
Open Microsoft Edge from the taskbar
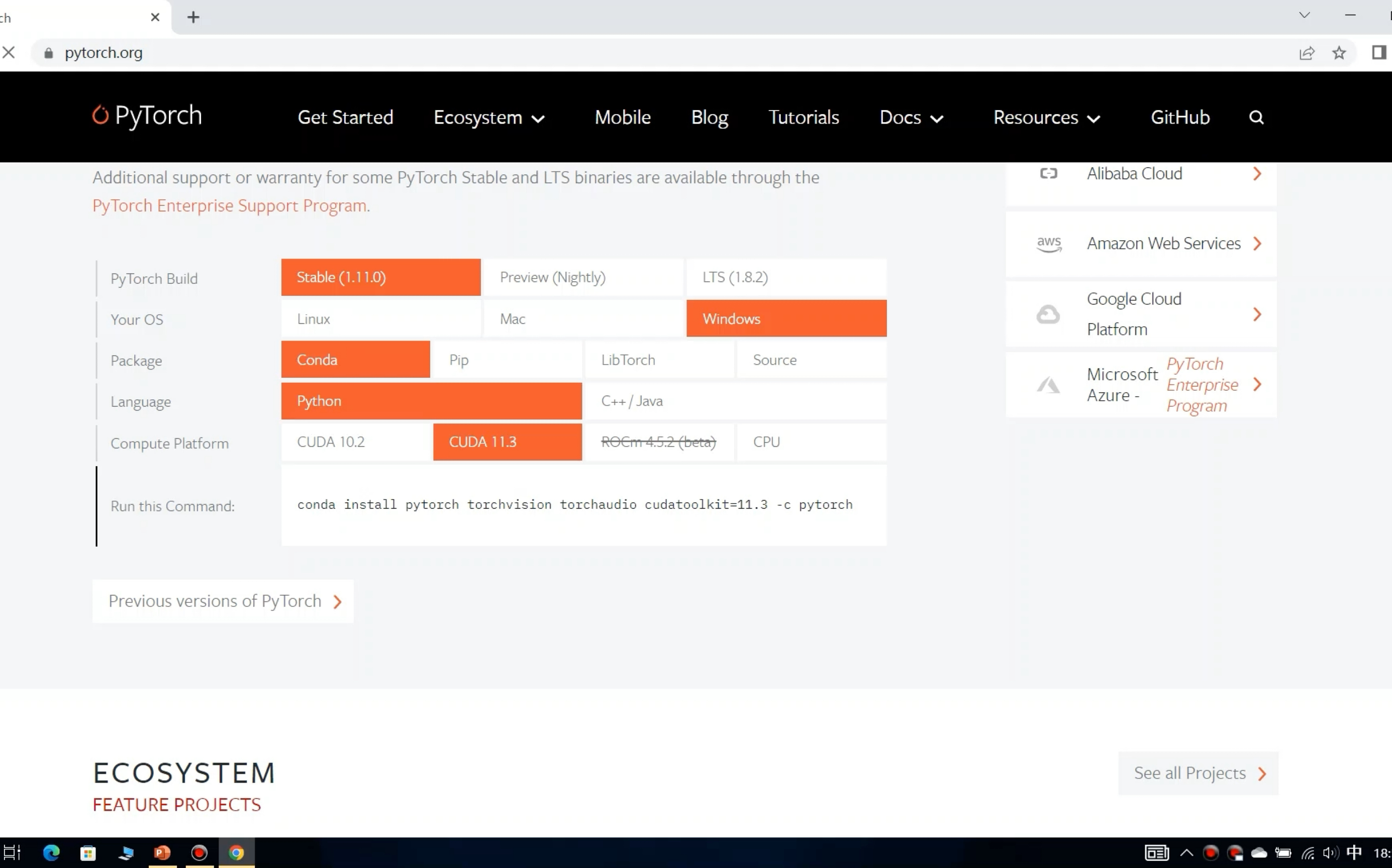(x=51, y=852)
